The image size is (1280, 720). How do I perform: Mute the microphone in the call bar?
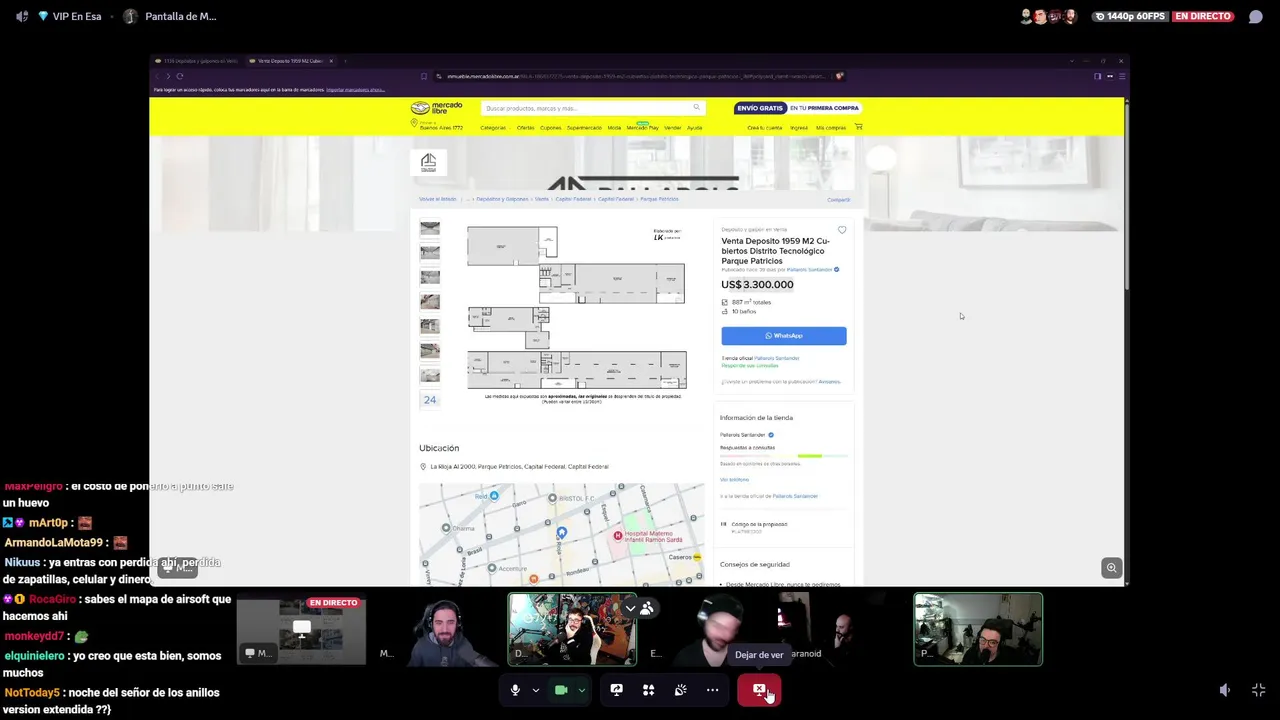[515, 690]
